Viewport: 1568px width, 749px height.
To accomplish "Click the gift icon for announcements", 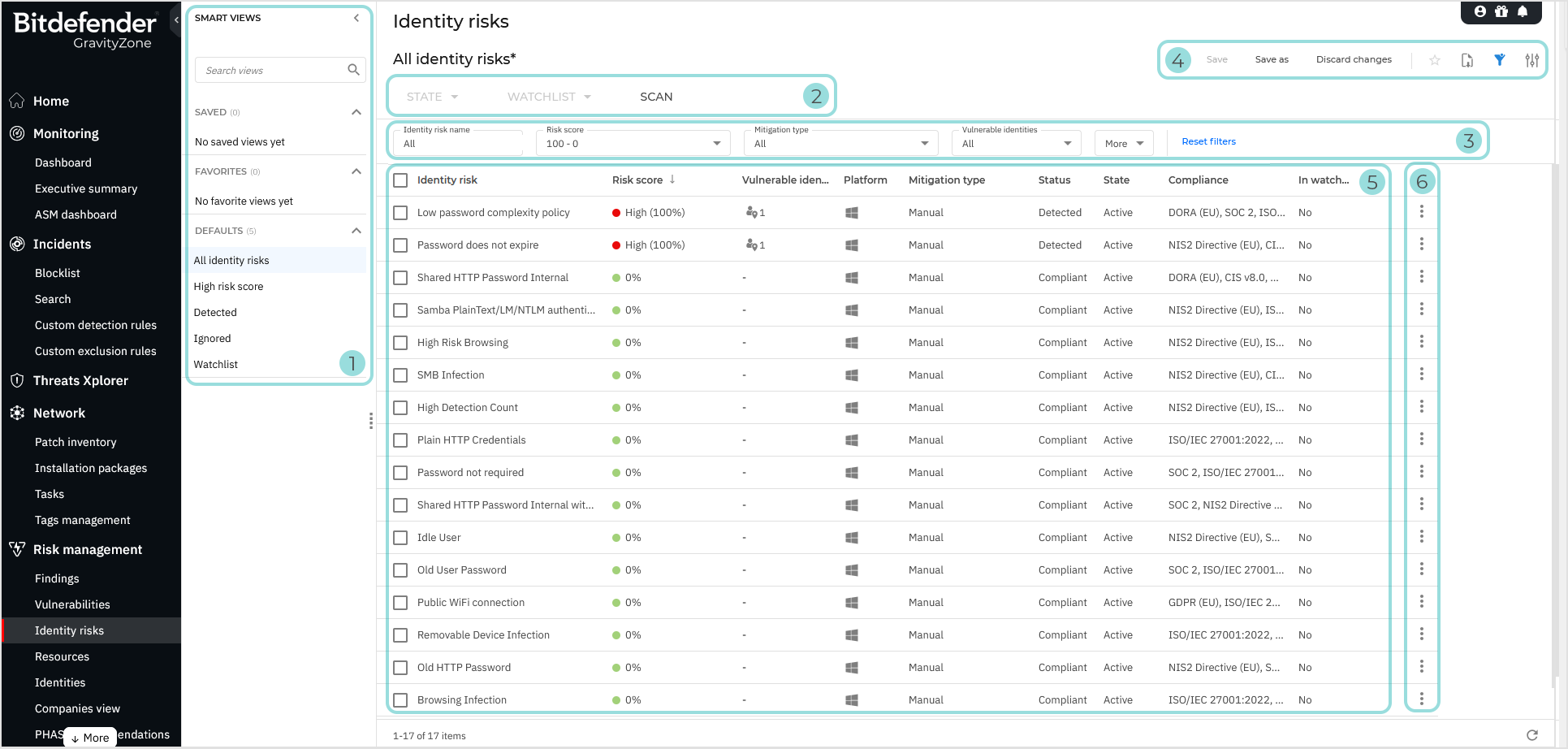I will coord(1501,12).
